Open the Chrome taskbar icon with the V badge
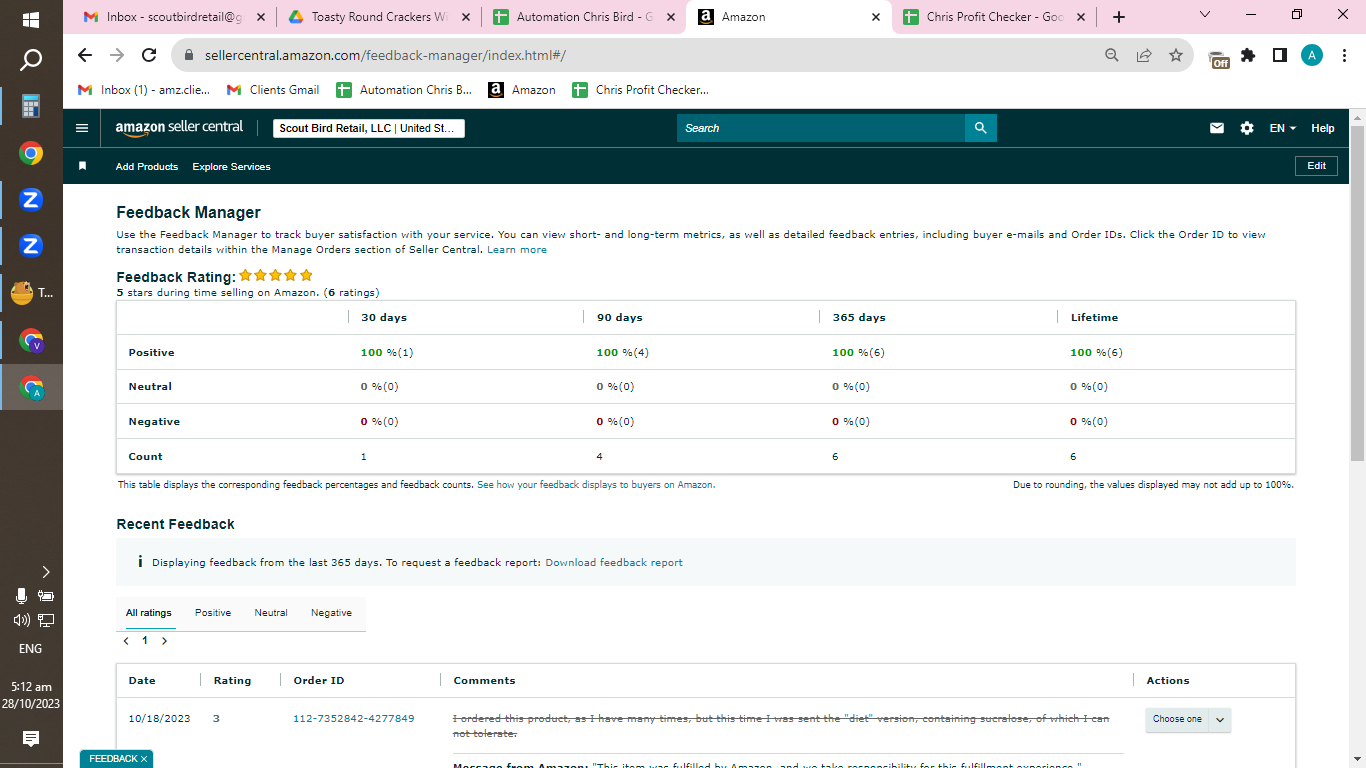The height and width of the screenshot is (768, 1366). tap(31, 341)
